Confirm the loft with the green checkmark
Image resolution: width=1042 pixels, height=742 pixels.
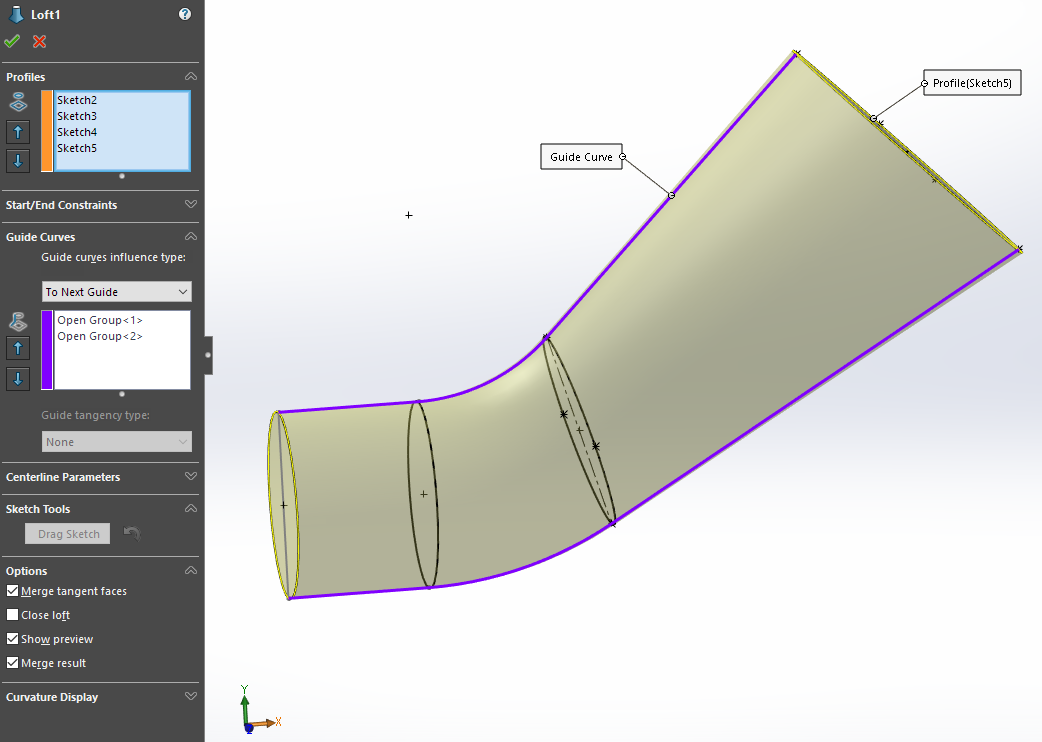point(12,41)
